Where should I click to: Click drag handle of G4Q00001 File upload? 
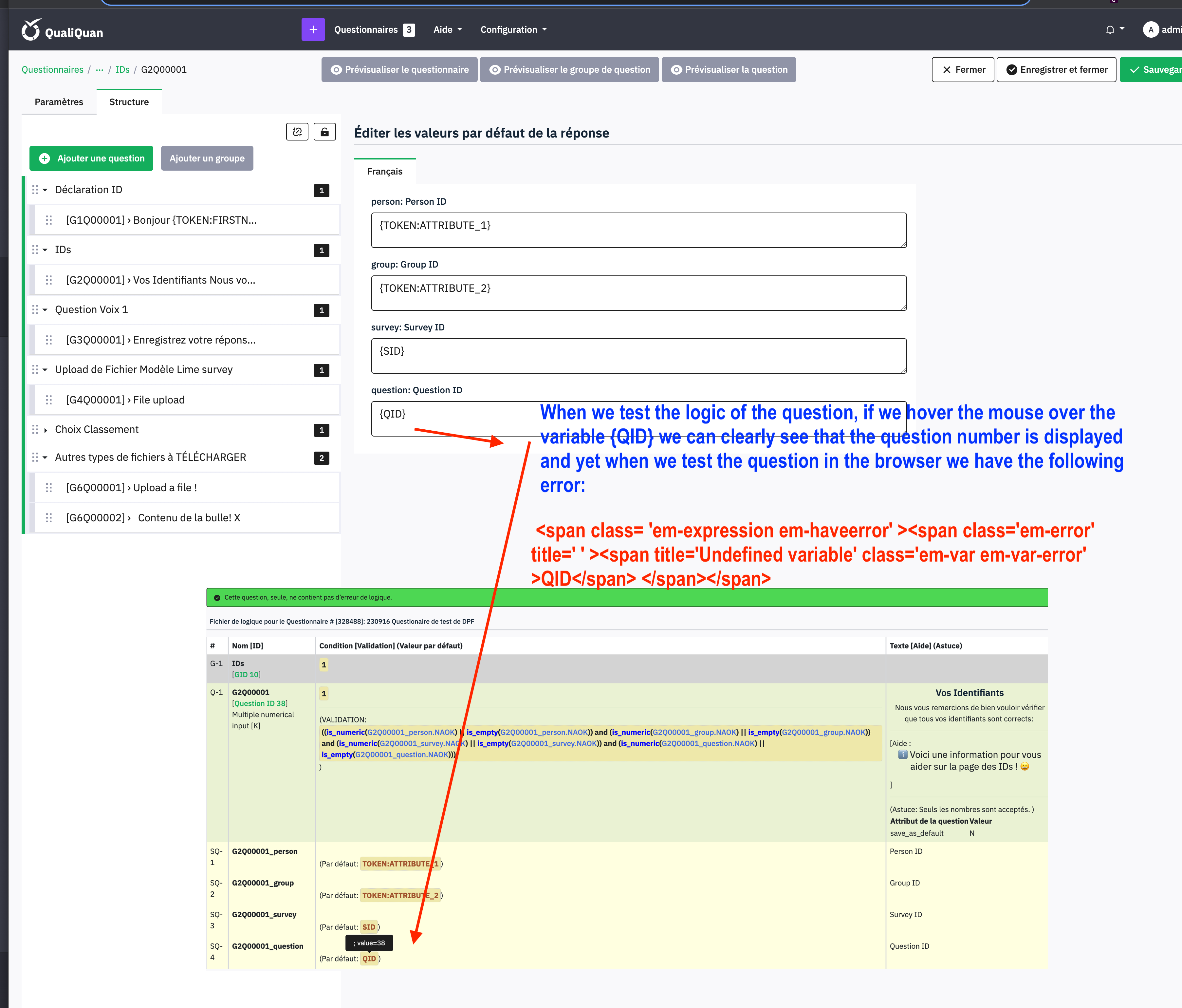(49, 400)
